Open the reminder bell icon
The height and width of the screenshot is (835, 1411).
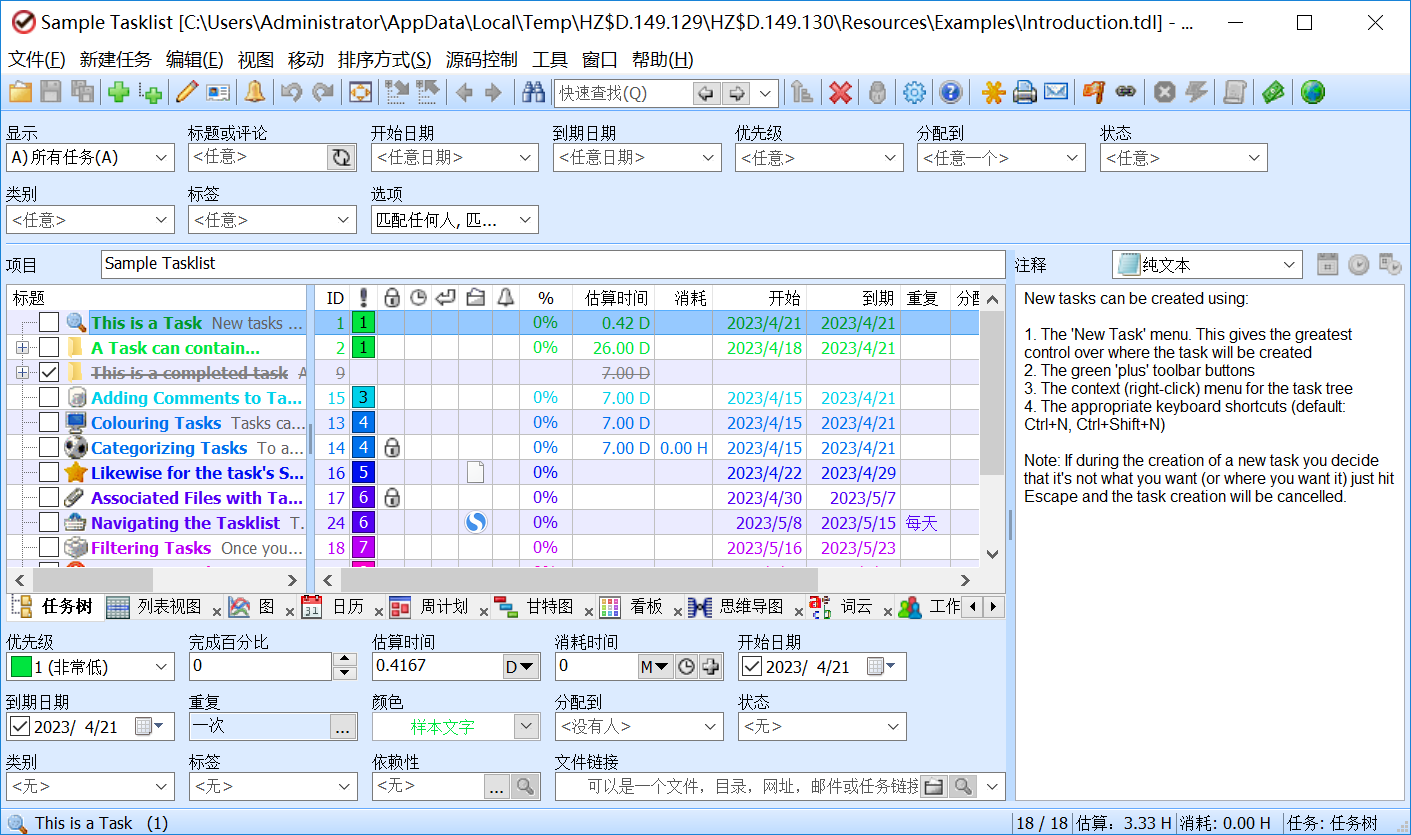point(255,91)
